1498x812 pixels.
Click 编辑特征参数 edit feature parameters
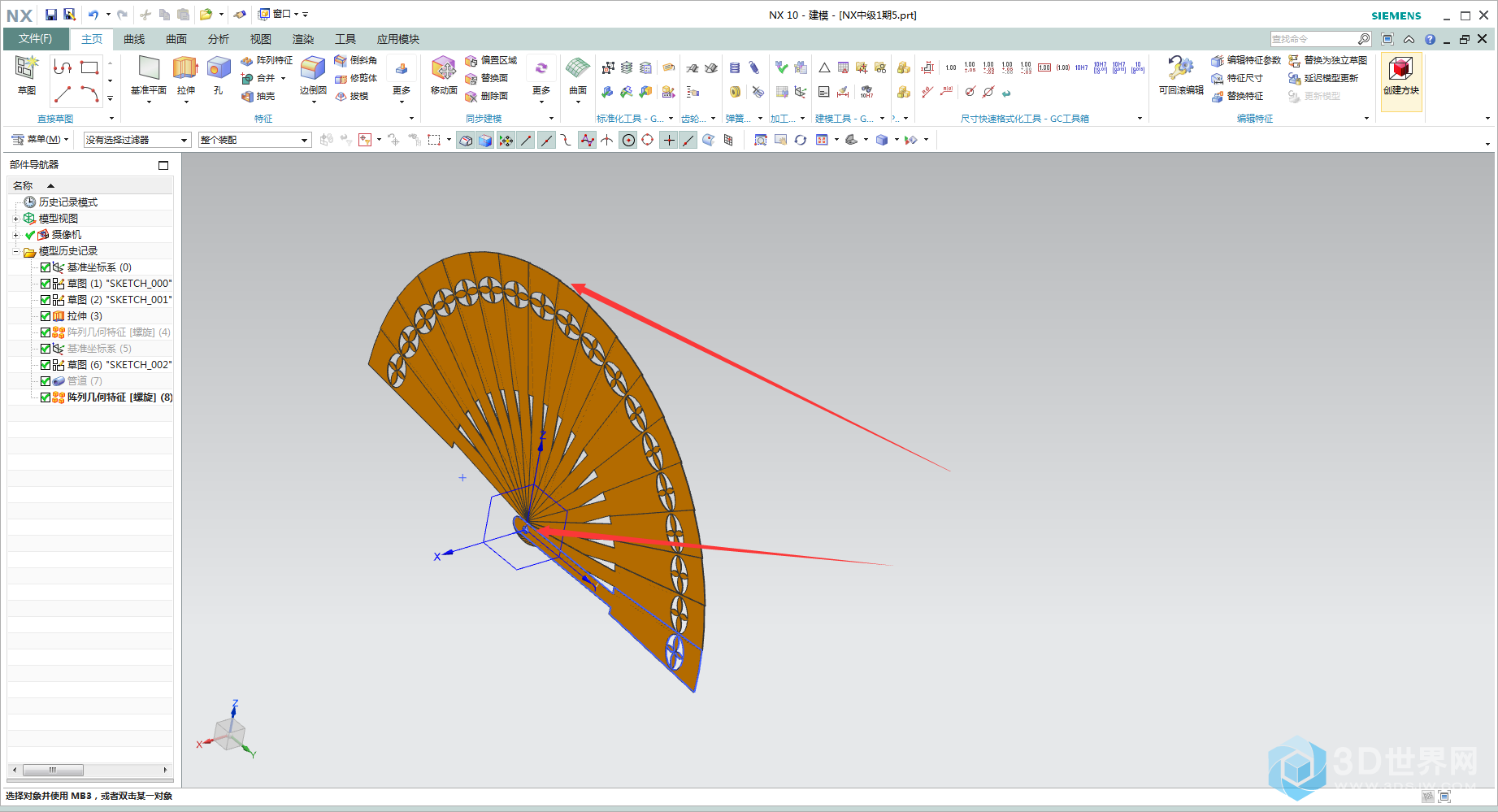click(1246, 61)
